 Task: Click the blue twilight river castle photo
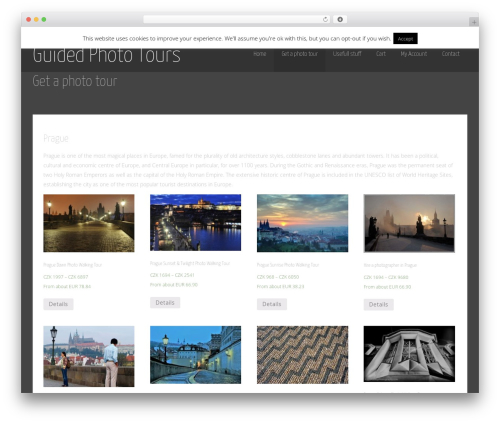pos(195,222)
